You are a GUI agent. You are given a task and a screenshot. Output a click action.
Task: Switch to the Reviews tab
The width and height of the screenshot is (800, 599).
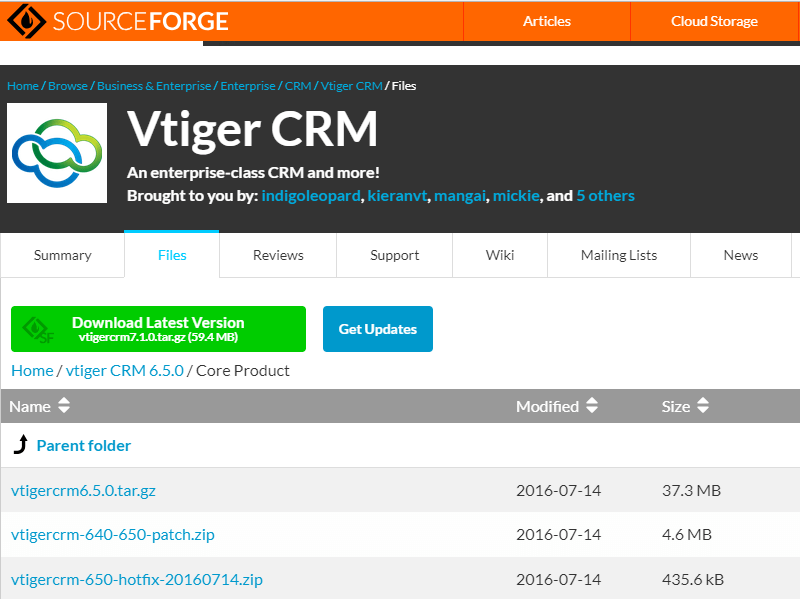coord(278,255)
